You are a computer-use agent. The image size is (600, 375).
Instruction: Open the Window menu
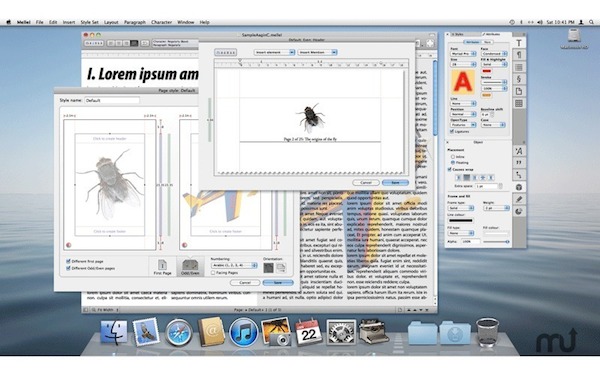[186, 22]
